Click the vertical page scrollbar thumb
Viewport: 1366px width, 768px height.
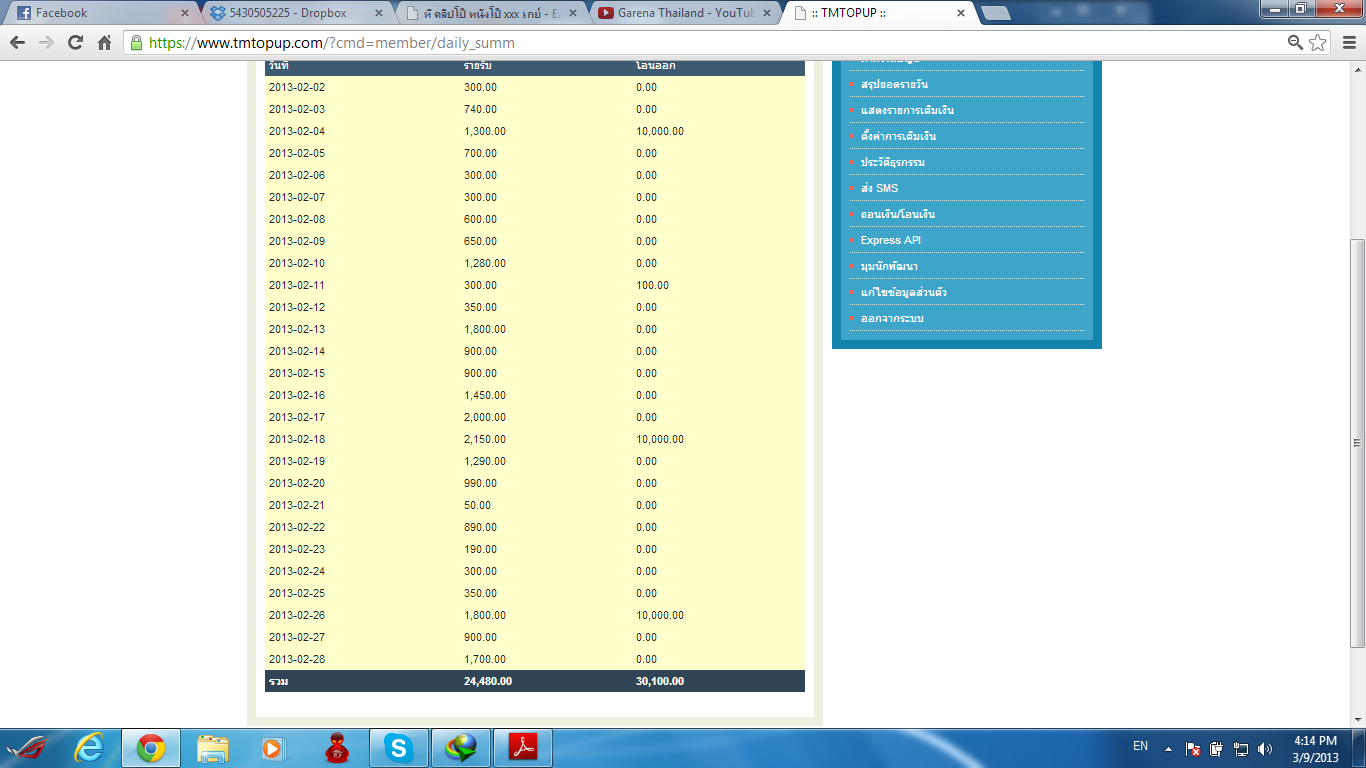tap(1357, 442)
